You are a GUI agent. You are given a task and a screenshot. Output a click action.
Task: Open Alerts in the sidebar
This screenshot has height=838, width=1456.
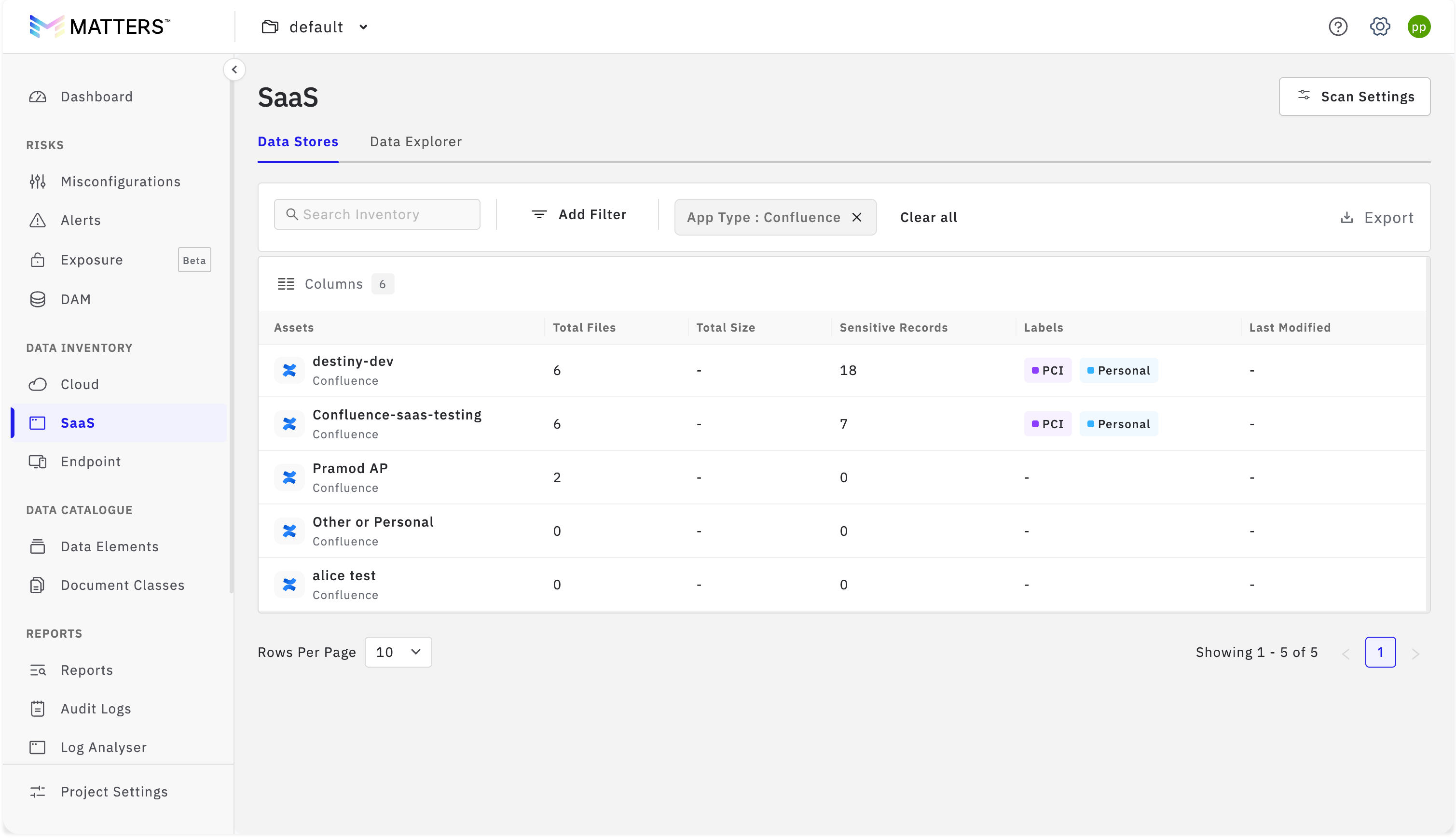81,221
